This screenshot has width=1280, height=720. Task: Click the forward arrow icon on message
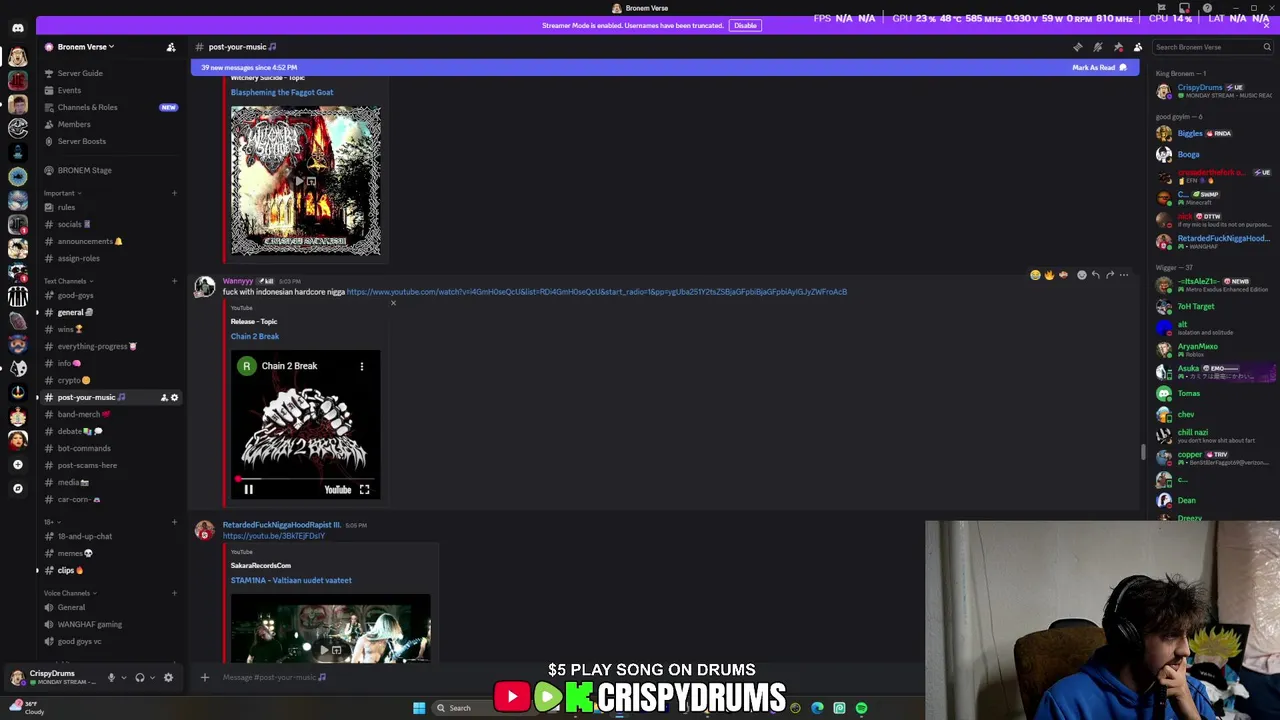point(1109,275)
